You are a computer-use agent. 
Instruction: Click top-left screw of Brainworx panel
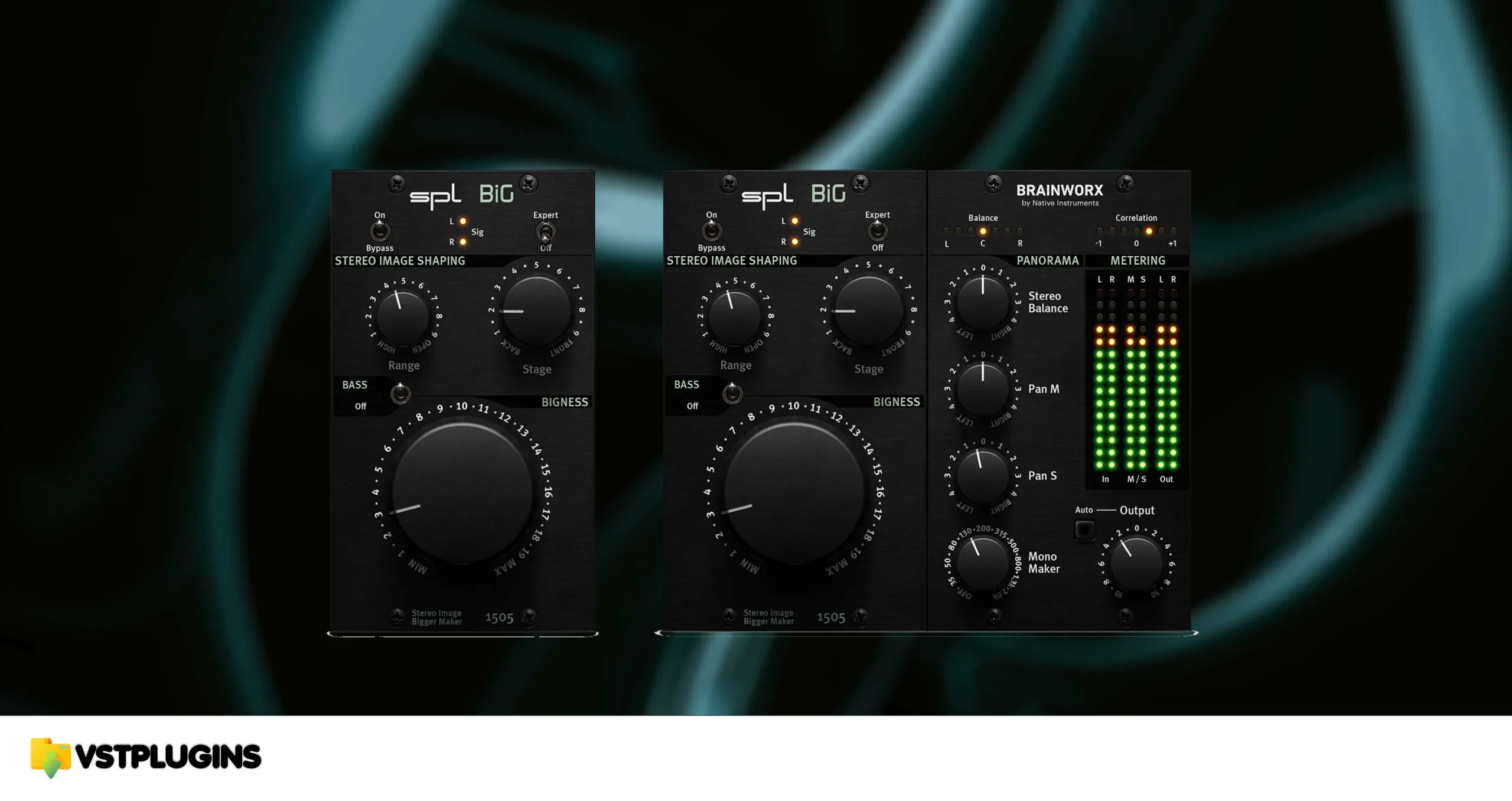pos(994,184)
